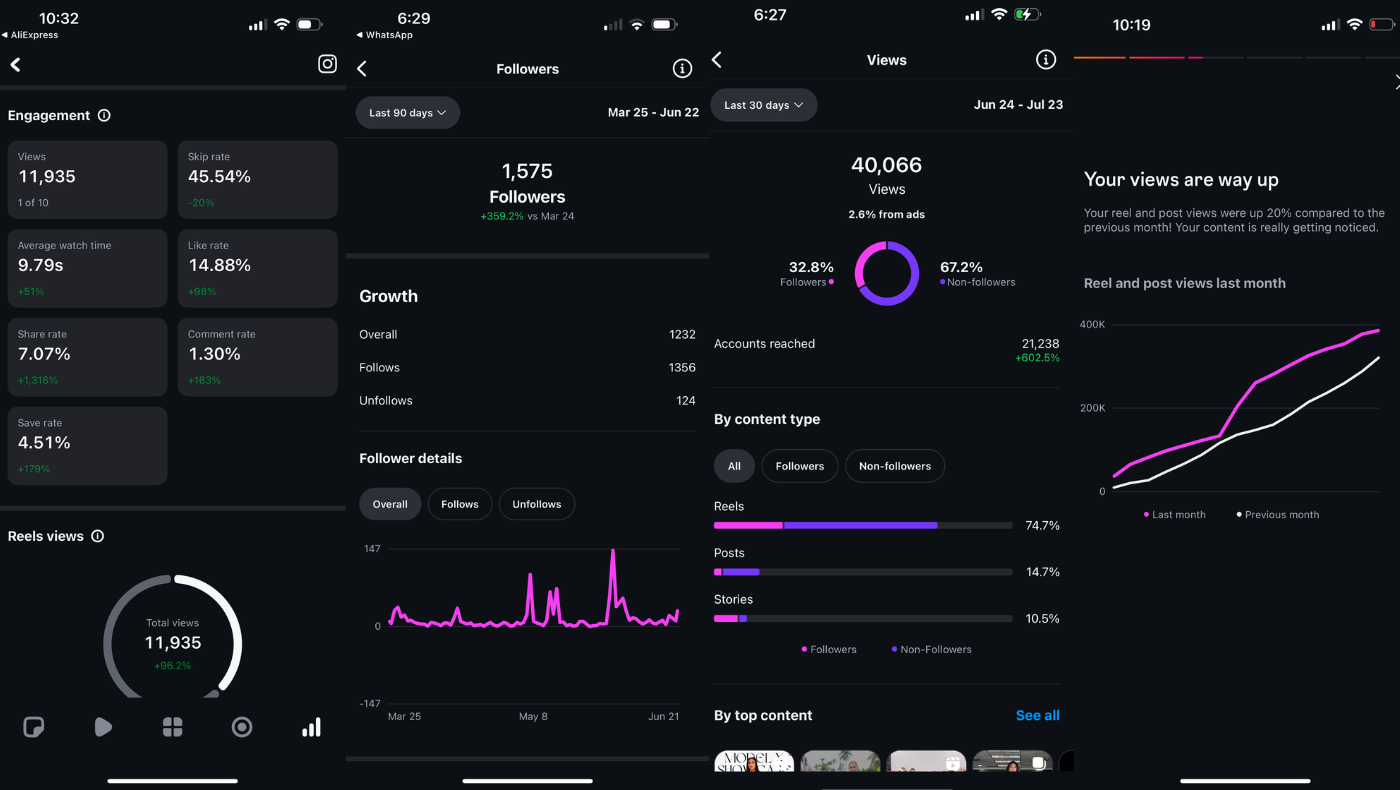The width and height of the screenshot is (1400, 790).
Task: Tap the sticky note icon in bottom navigation
Action: pyautogui.click(x=33, y=727)
